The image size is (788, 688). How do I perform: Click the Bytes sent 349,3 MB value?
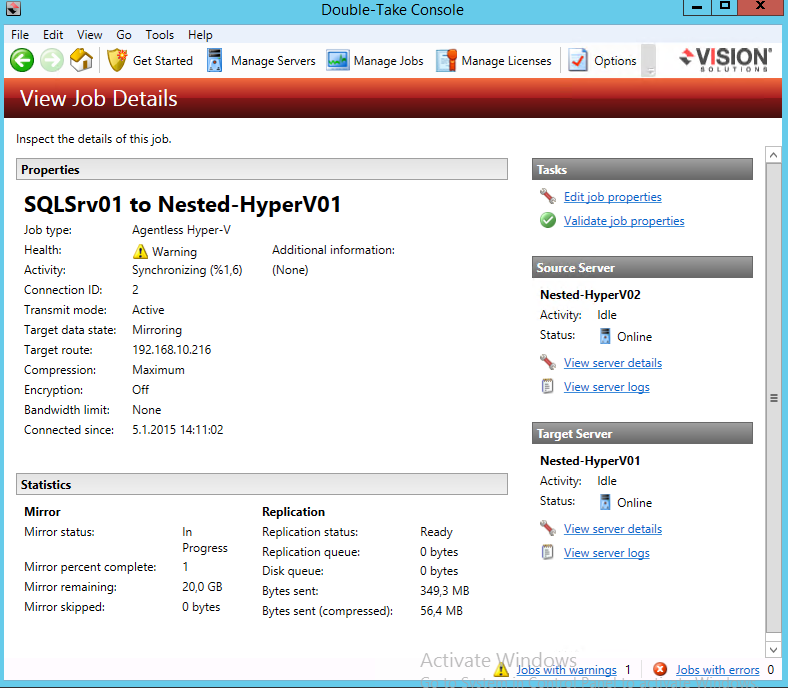pyautogui.click(x=444, y=591)
